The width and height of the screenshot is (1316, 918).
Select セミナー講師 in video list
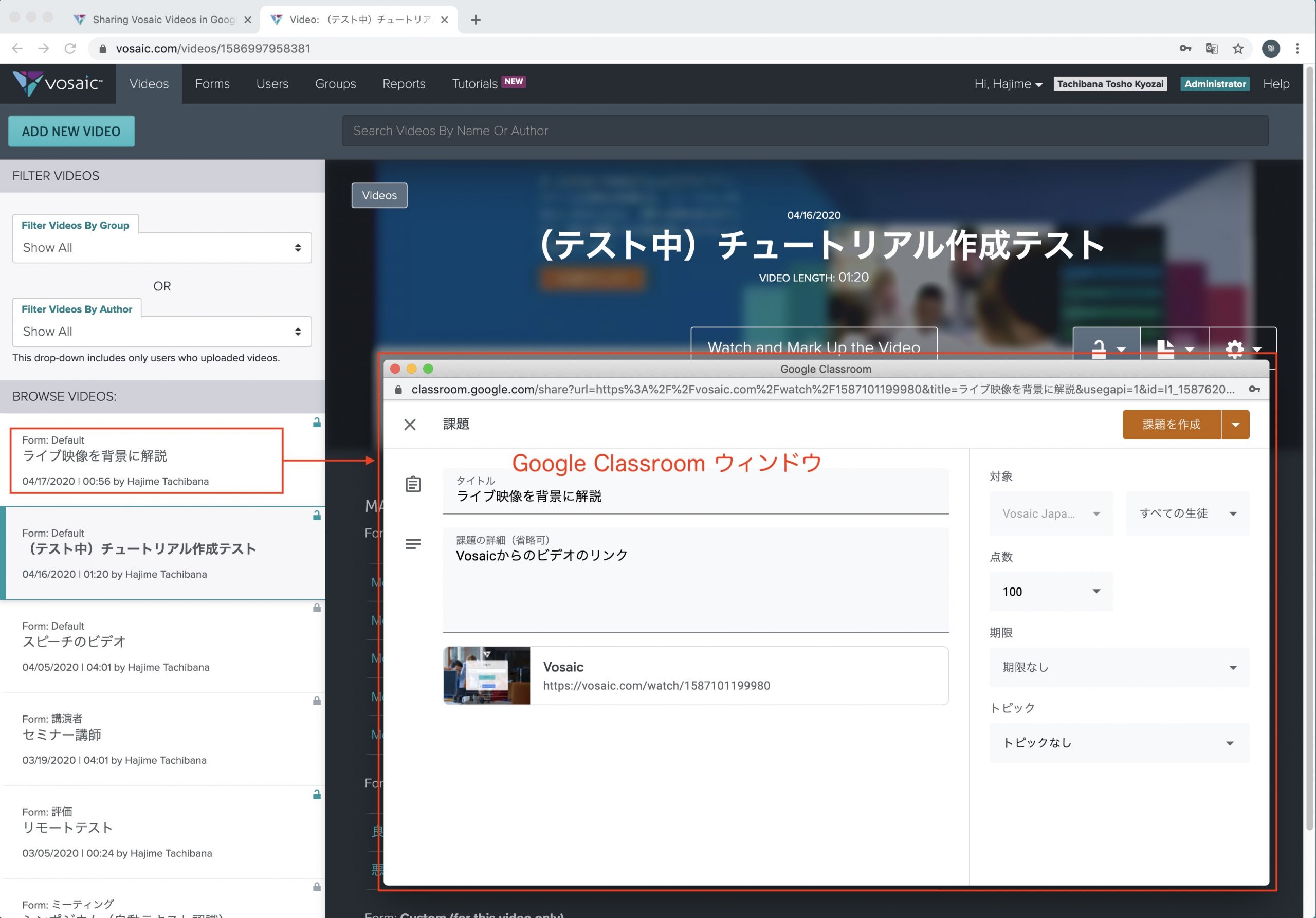pyautogui.click(x=162, y=739)
